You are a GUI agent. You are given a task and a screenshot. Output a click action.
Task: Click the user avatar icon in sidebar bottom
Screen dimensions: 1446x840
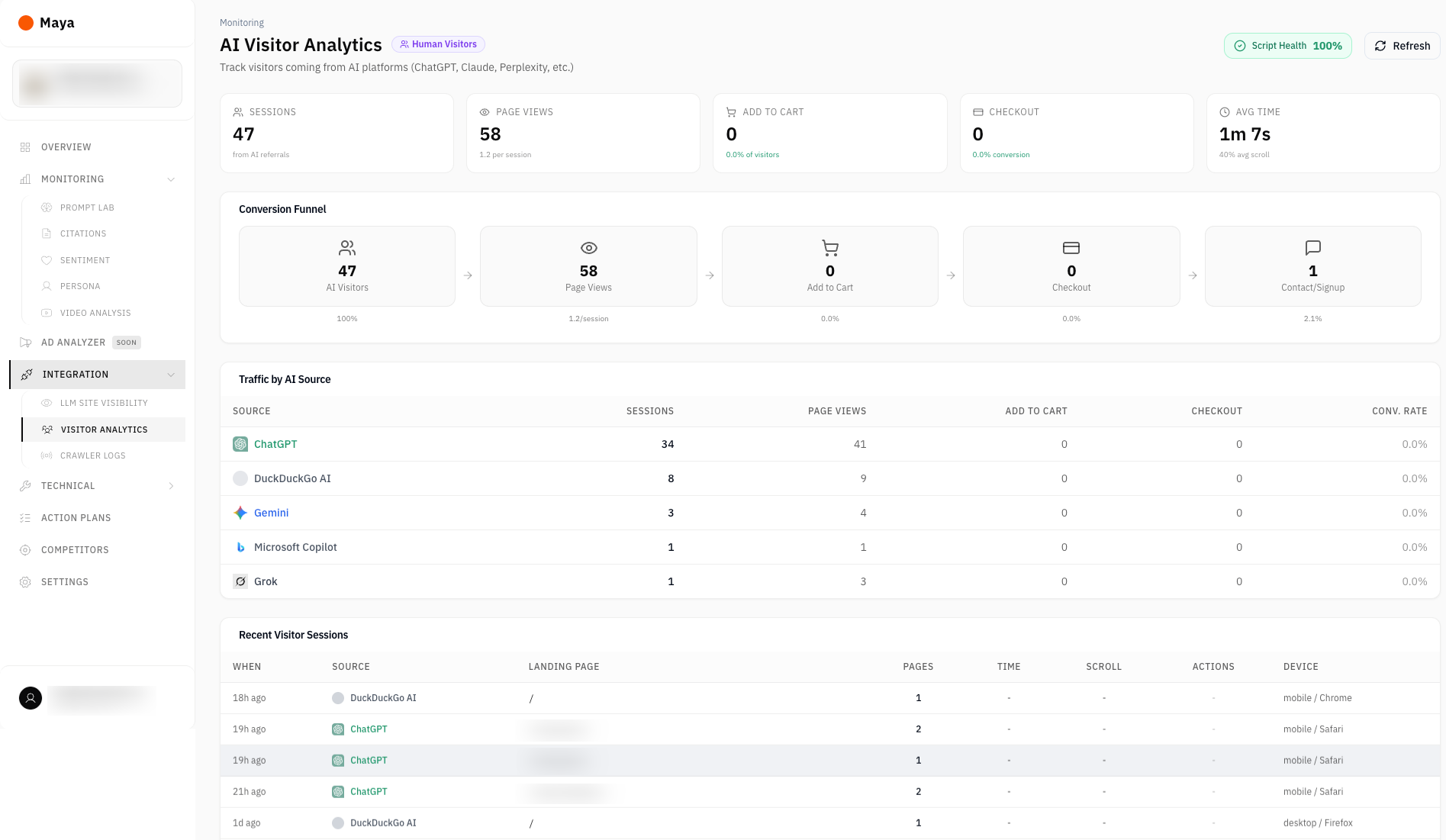(31, 698)
